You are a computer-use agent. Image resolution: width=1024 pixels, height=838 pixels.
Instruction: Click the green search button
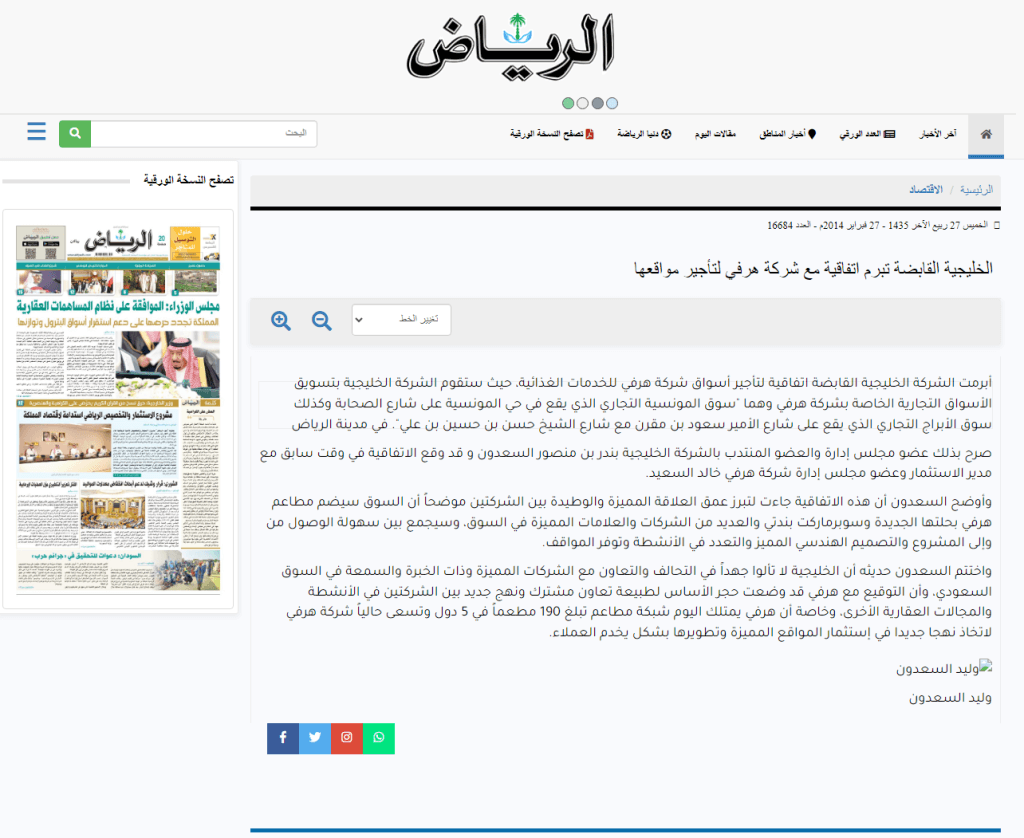coord(75,133)
